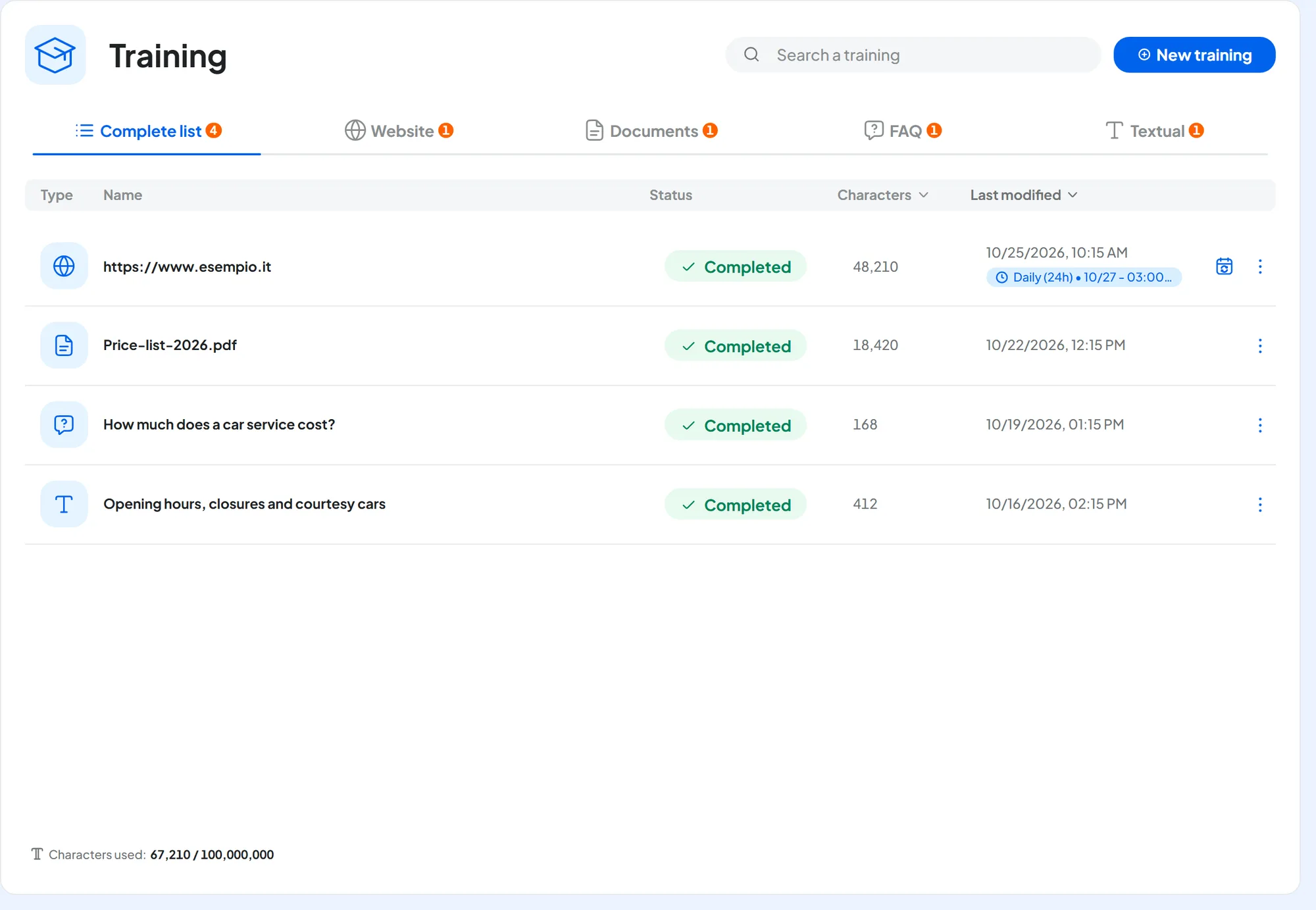The width and height of the screenshot is (1316, 910).
Task: Click Completed status of Opening hours row
Action: [736, 505]
